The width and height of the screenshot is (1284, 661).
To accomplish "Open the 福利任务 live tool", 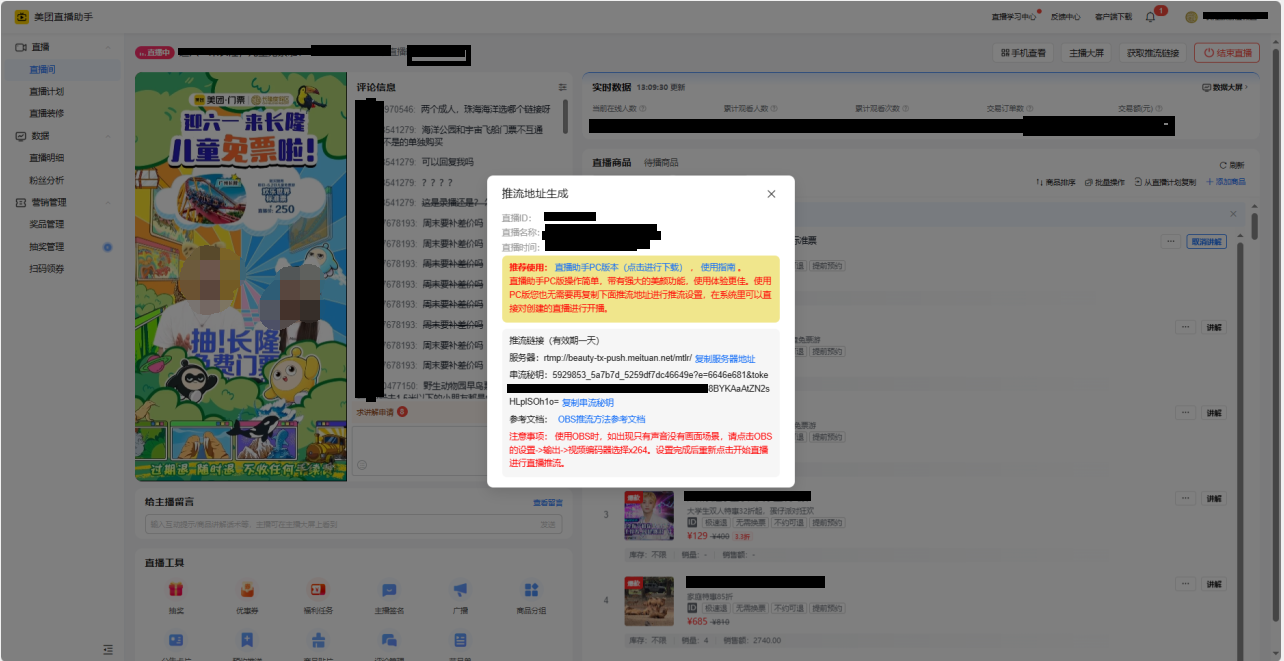I will click(318, 597).
